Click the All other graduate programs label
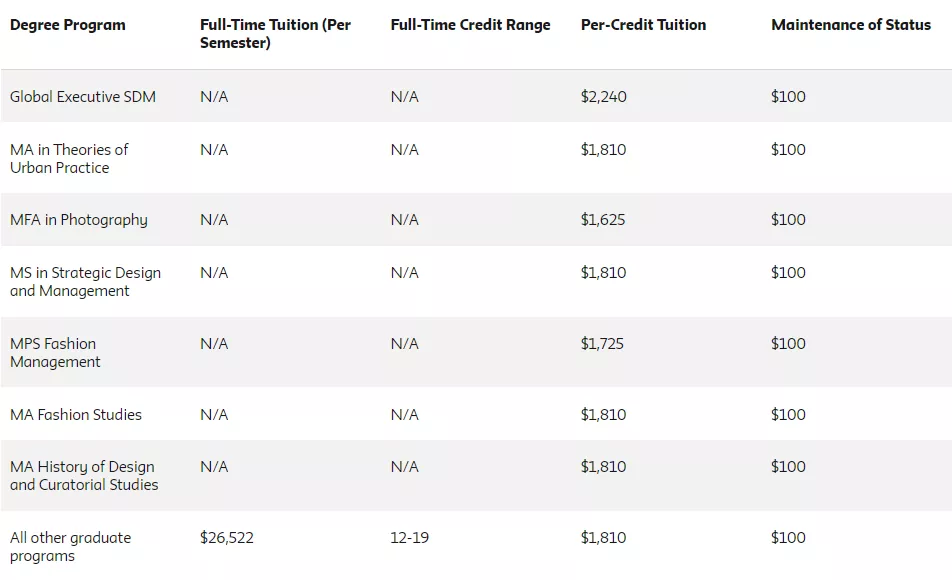Viewport: 952px width, 580px height. click(x=70, y=547)
